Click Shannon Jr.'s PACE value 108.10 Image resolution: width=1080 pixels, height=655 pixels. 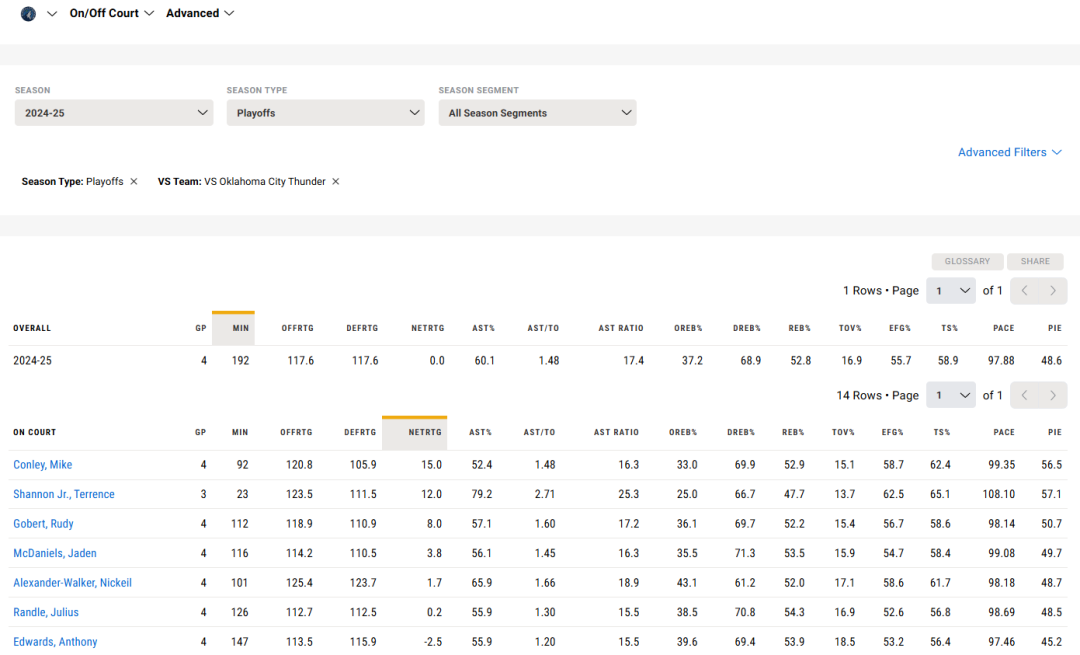999,495
